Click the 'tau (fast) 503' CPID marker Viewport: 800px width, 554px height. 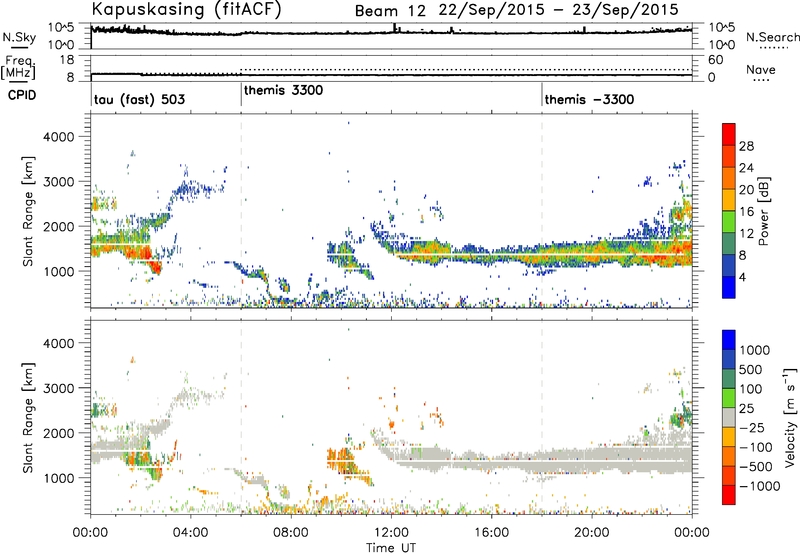139,99
